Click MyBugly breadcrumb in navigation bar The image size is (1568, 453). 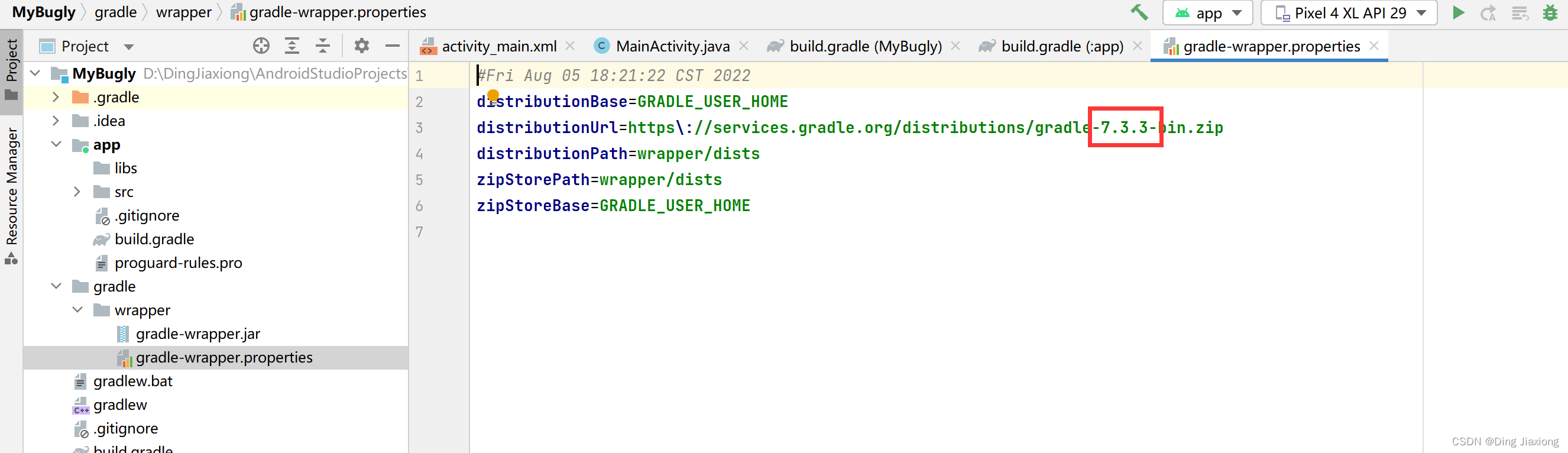tap(44, 12)
